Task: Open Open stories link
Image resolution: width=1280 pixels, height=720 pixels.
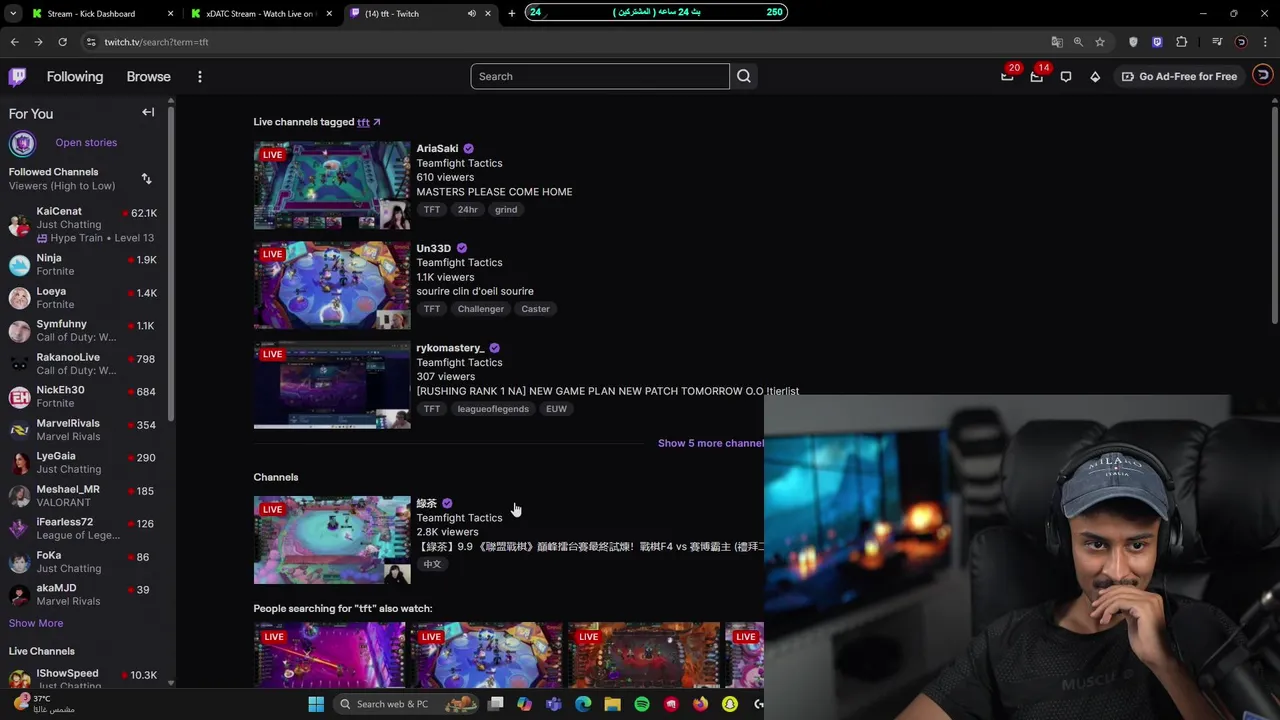Action: pos(86,143)
